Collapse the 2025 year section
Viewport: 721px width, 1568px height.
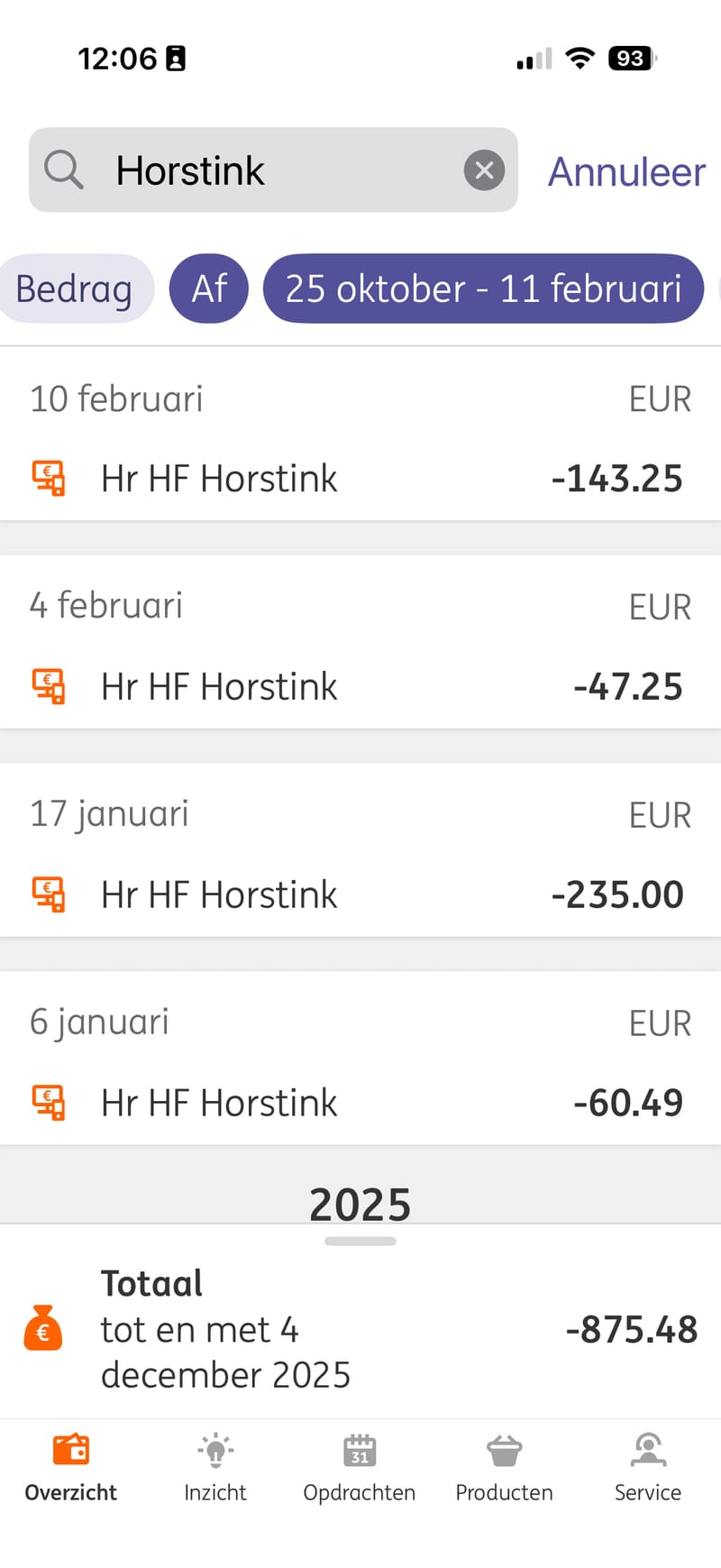[360, 1203]
